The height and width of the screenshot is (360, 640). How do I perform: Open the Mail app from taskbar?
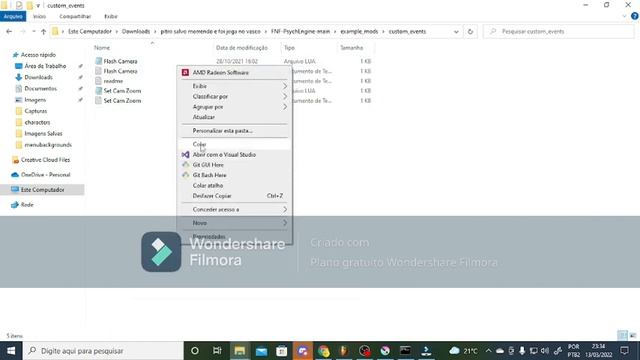261,351
